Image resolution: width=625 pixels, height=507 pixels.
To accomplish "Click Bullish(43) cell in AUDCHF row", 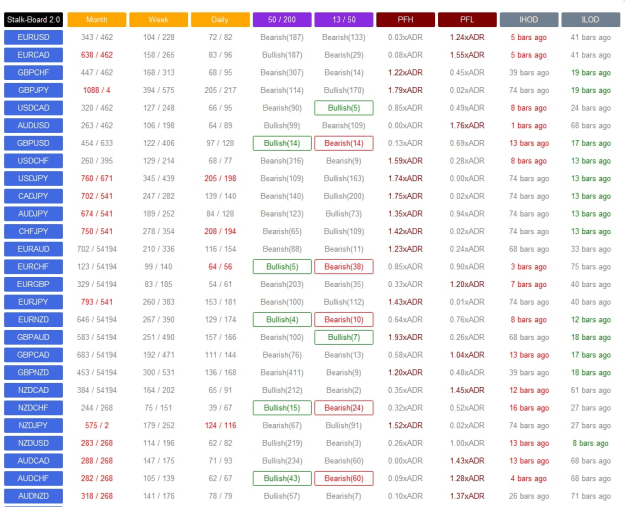I will click(x=282, y=478).
